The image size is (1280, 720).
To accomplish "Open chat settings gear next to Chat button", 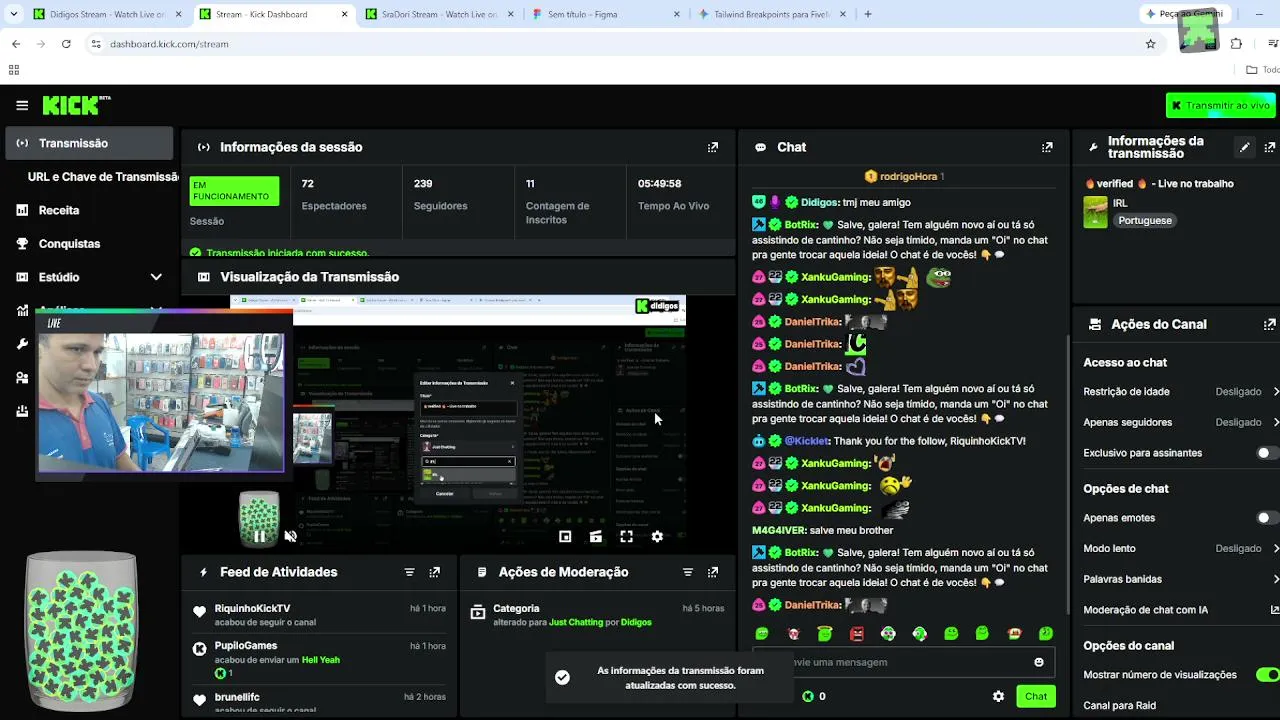I will 998,696.
